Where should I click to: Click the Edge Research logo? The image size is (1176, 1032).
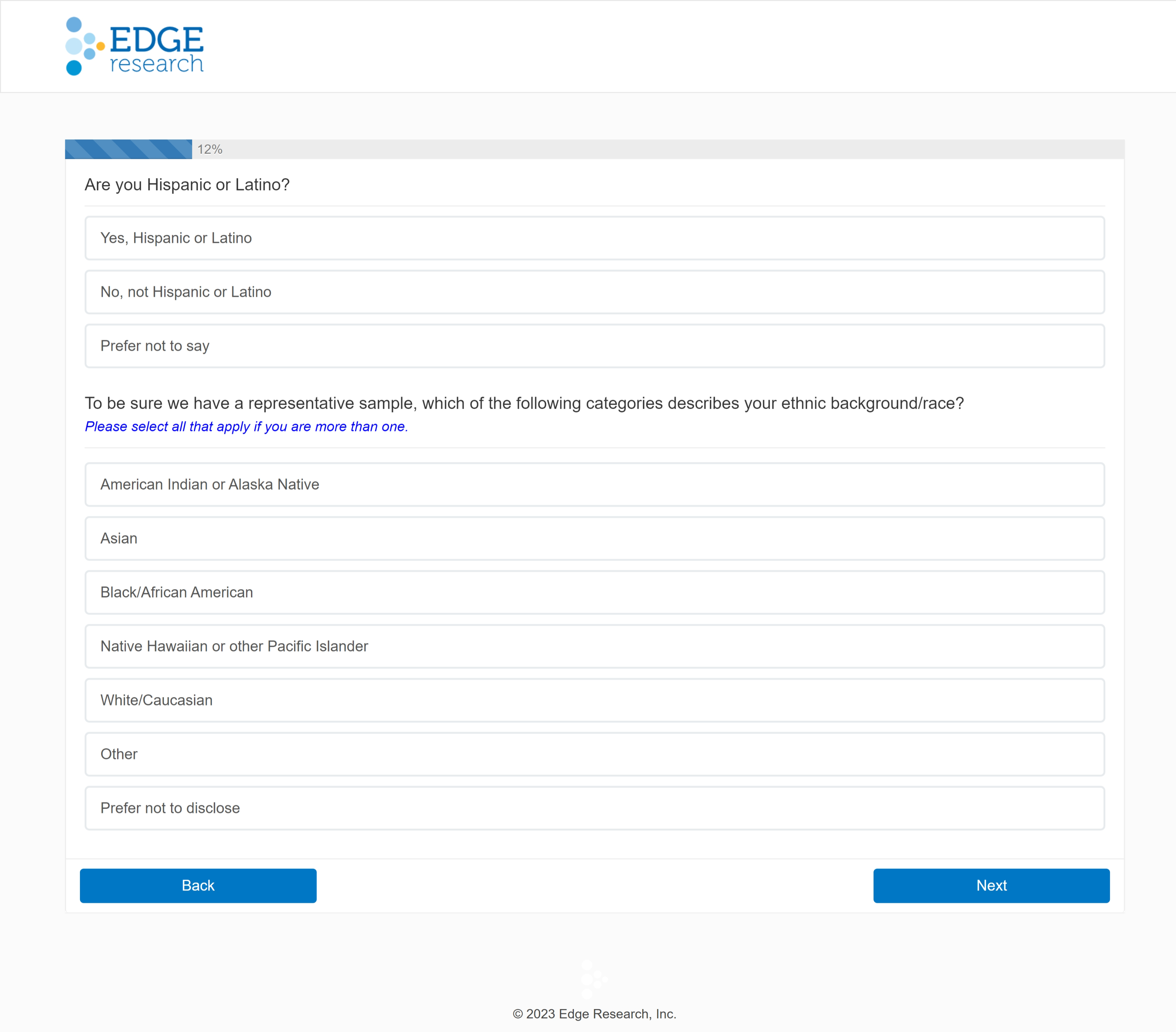pyautogui.click(x=135, y=46)
